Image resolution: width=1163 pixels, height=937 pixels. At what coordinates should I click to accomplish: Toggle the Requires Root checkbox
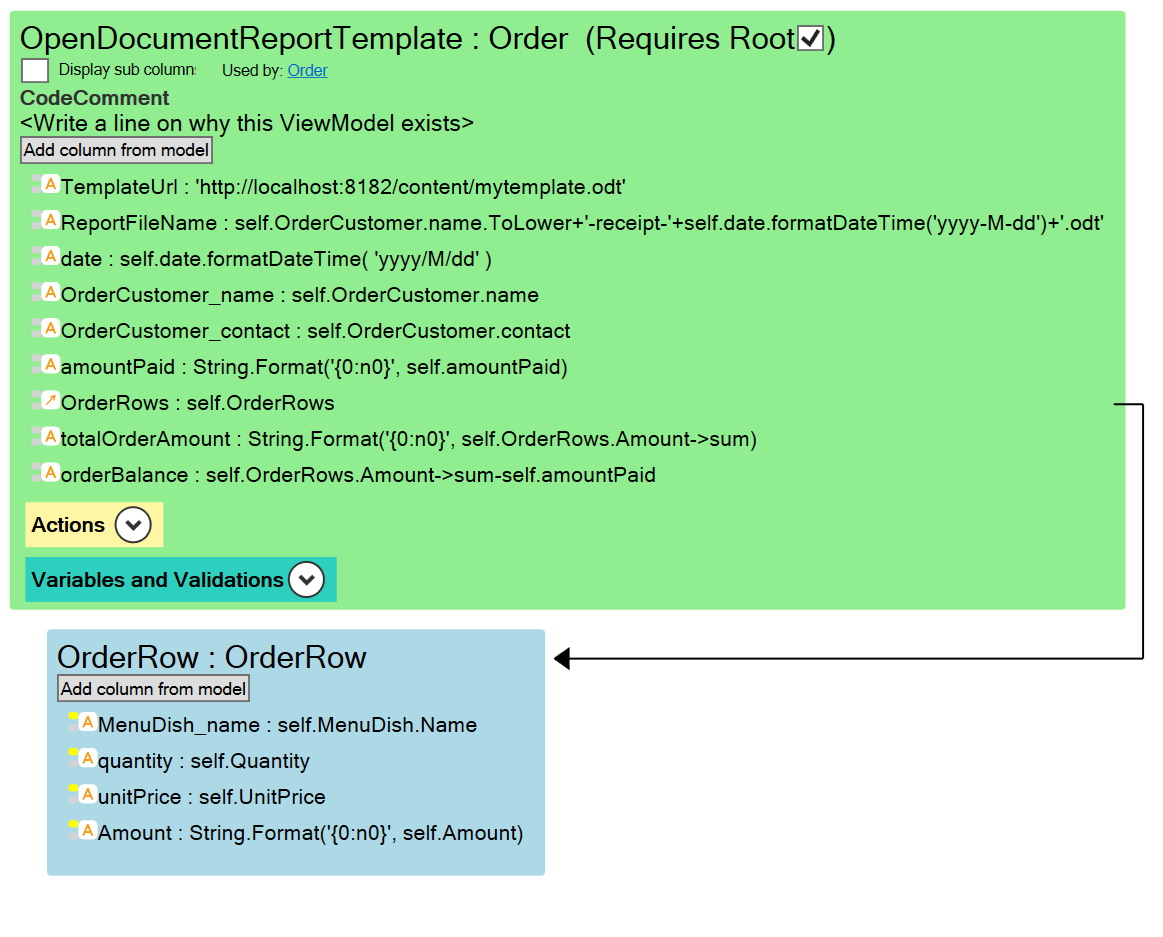(x=810, y=39)
